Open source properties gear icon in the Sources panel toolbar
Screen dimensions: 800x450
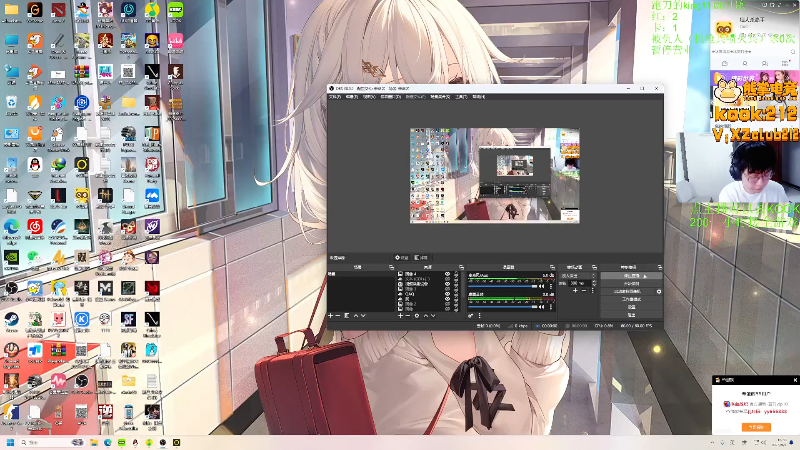(x=417, y=316)
